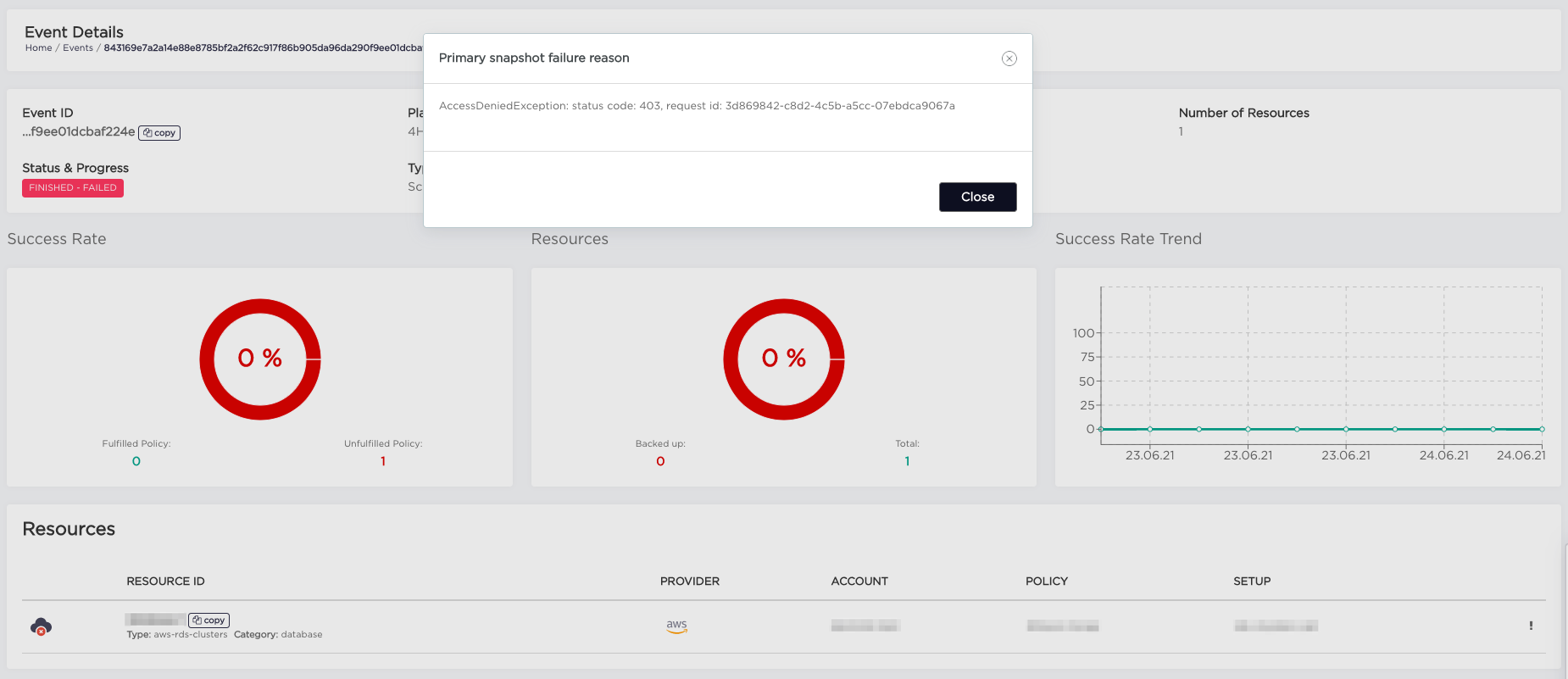Image resolution: width=1568 pixels, height=679 pixels.
Task: Click the Unfulfilled Policy count of 1
Action: click(x=383, y=461)
